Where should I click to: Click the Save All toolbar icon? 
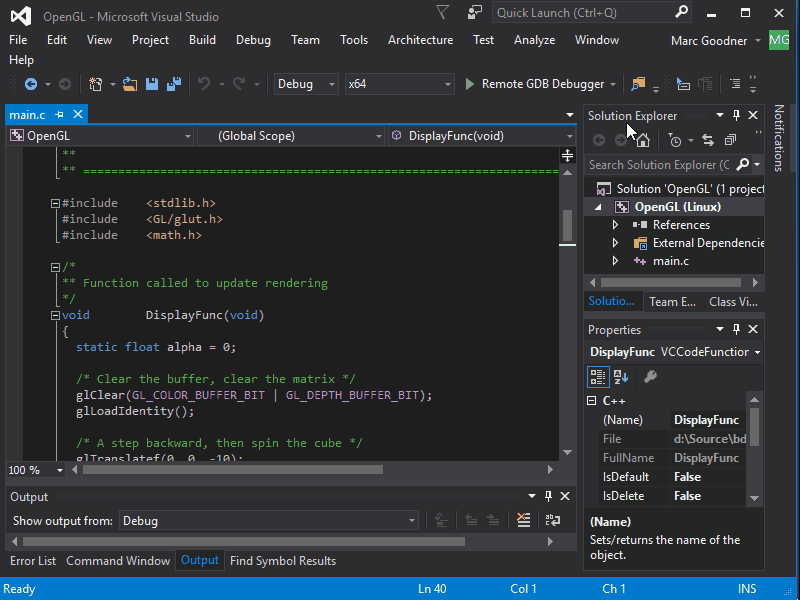click(x=174, y=84)
